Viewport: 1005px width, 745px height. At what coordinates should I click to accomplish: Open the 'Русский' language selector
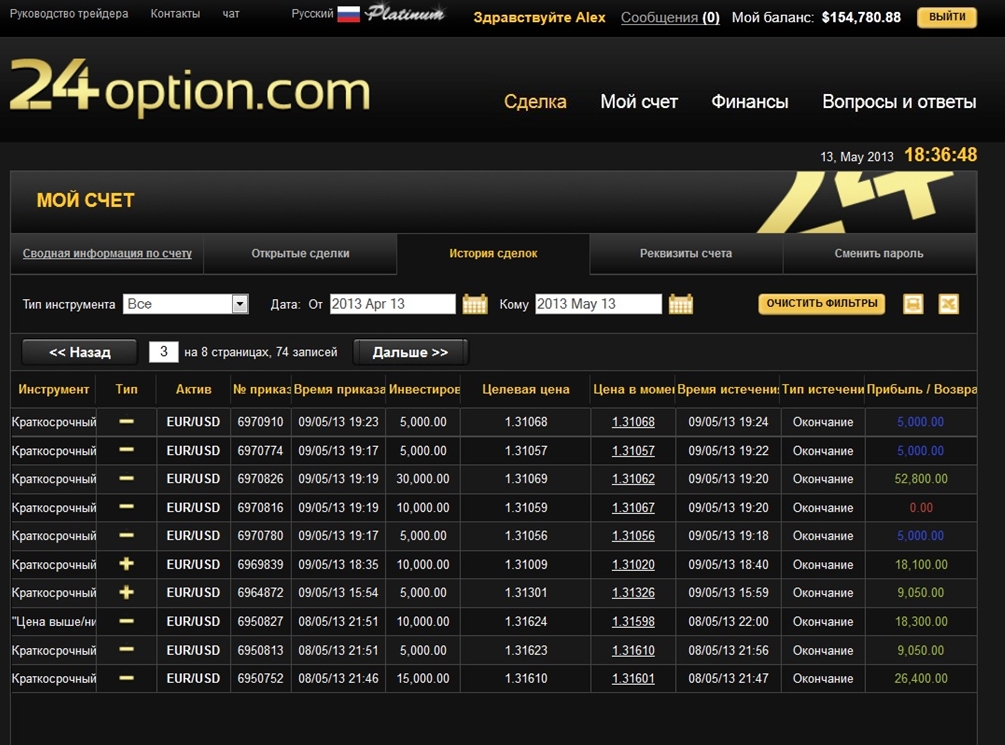(312, 13)
